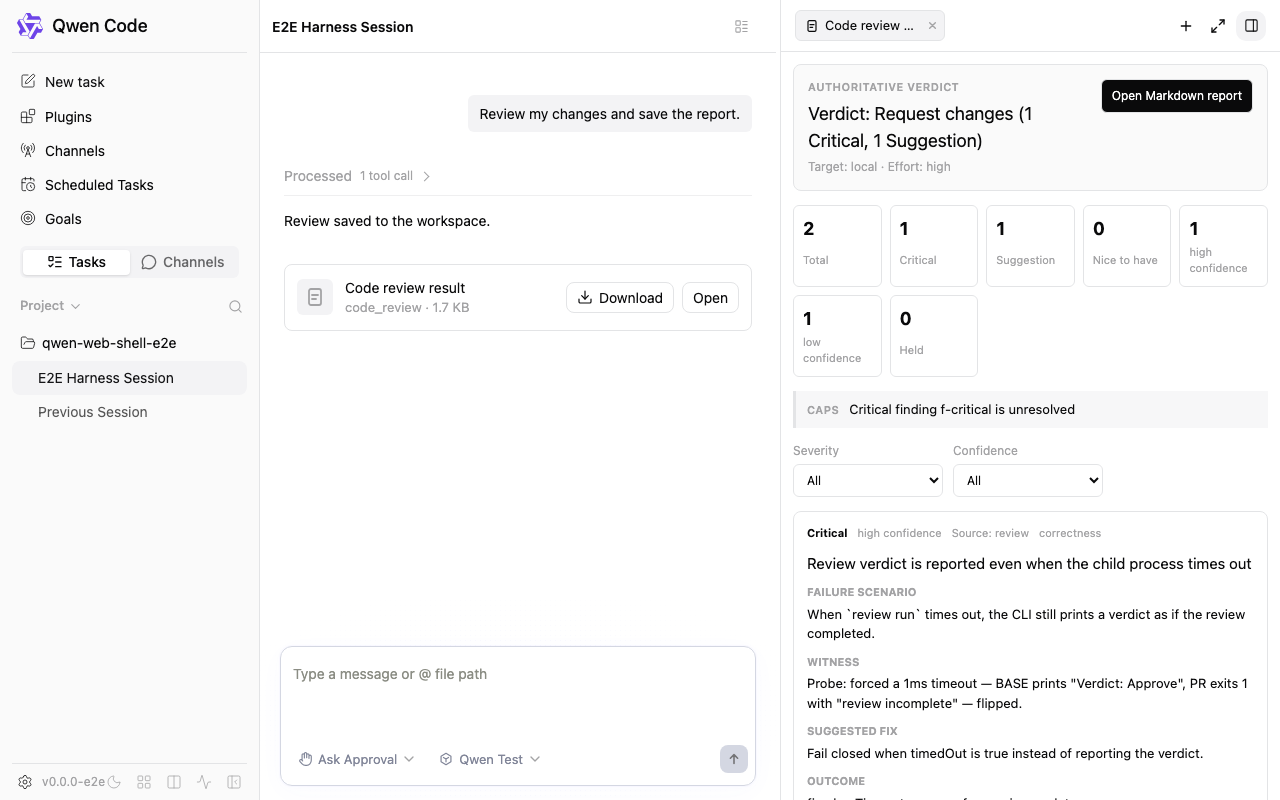The height and width of the screenshot is (800, 1280).
Task: Click the low confidence count card
Action: (837, 336)
